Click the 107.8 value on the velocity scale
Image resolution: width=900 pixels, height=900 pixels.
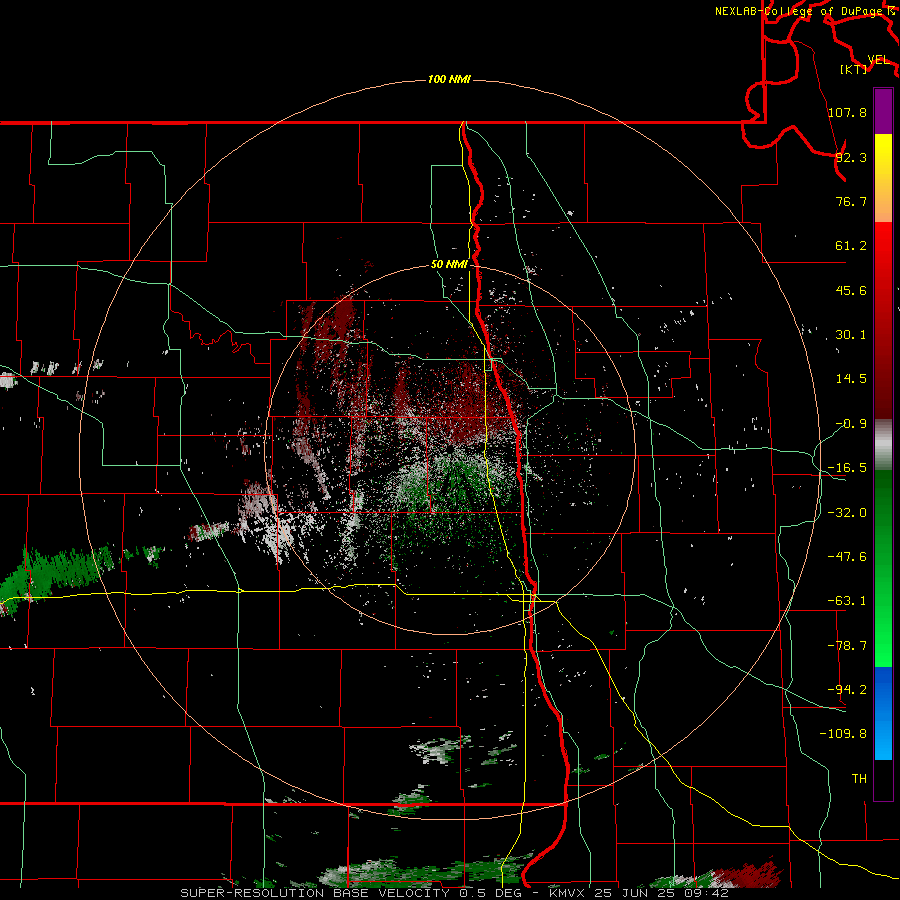847,112
